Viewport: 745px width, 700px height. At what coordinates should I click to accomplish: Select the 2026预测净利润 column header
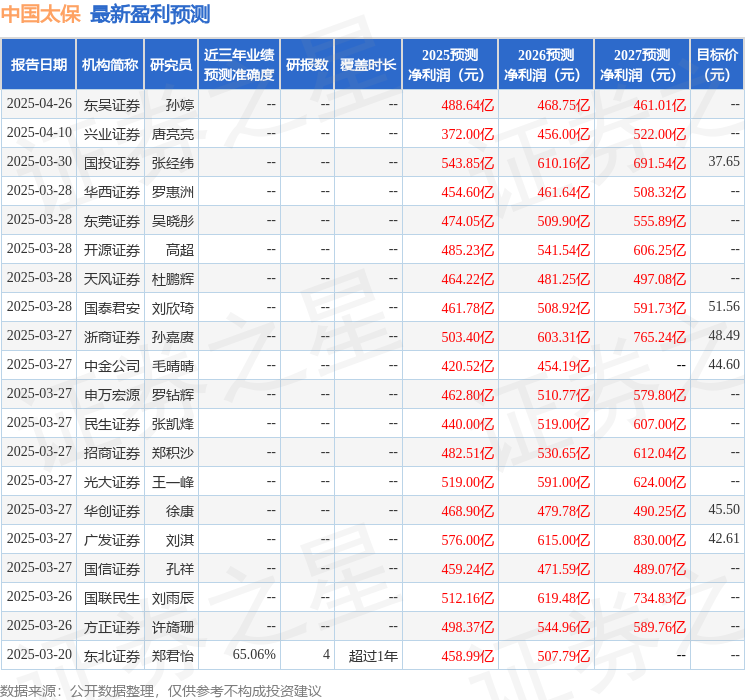point(546,65)
